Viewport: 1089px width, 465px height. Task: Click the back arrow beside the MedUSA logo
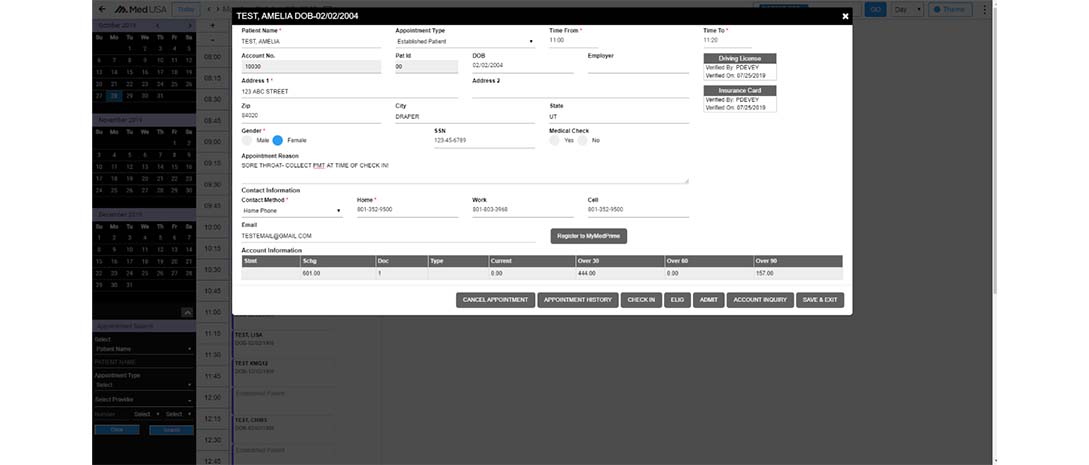tap(102, 9)
